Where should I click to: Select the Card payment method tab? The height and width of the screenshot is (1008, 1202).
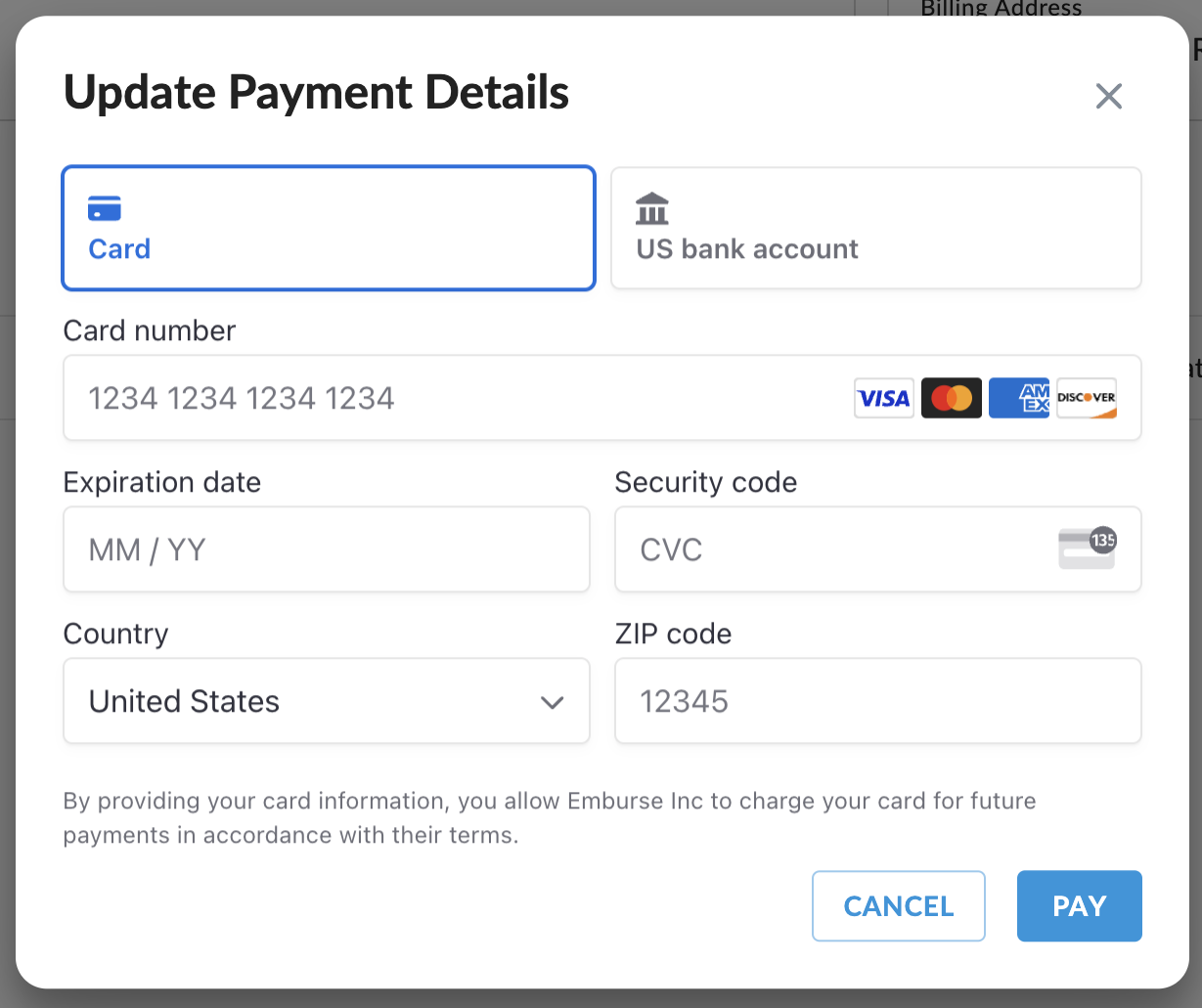tap(329, 228)
